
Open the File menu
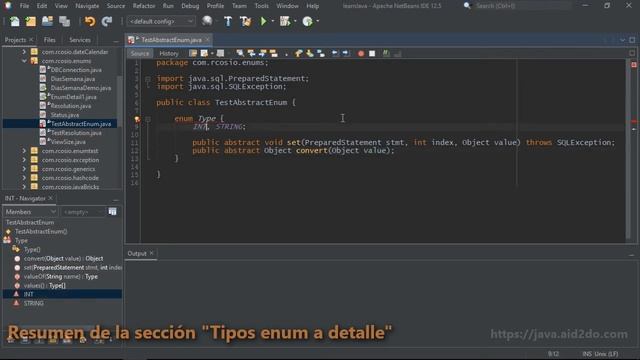point(24,6)
